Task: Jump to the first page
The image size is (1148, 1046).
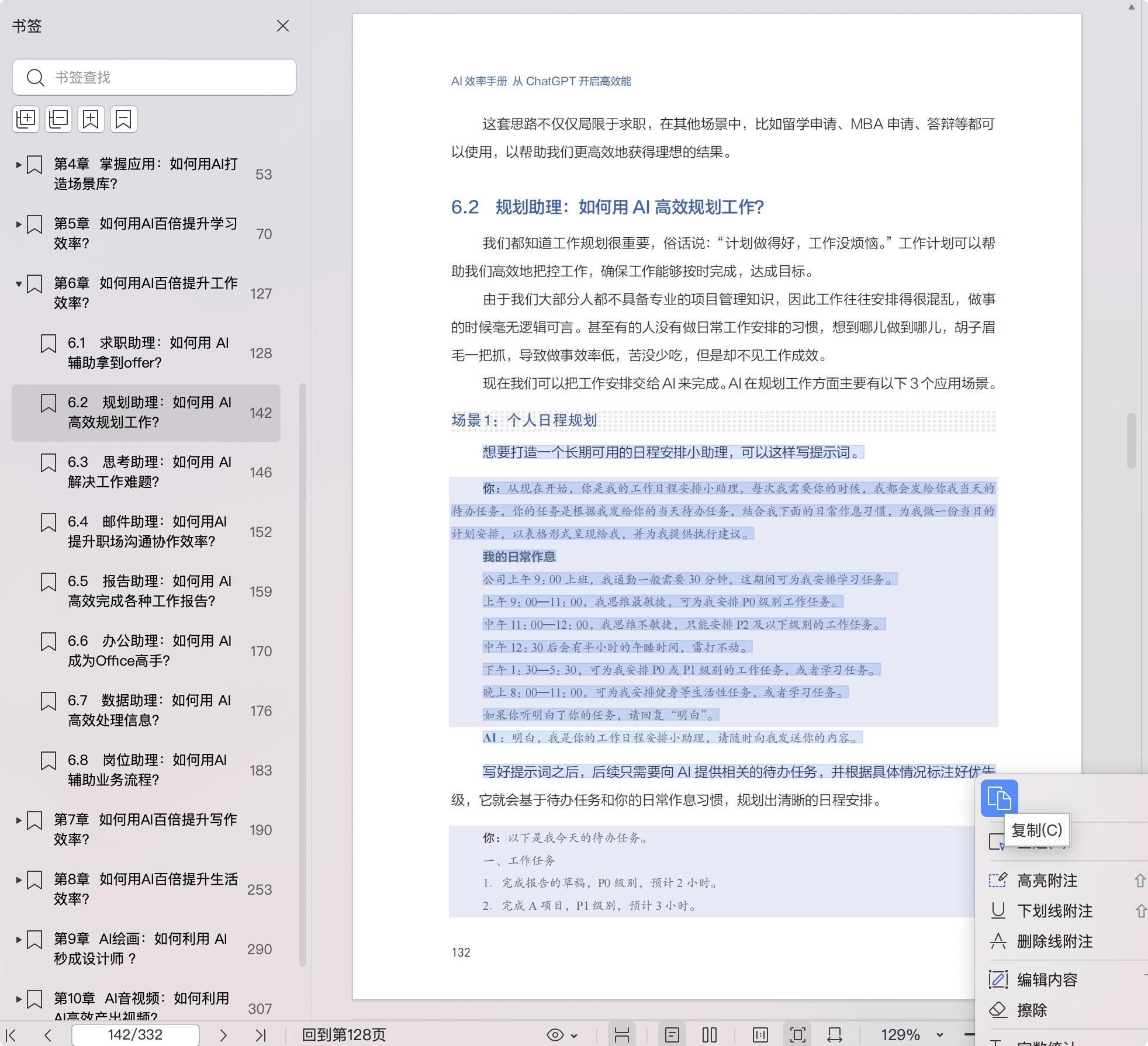Action: [11, 1035]
